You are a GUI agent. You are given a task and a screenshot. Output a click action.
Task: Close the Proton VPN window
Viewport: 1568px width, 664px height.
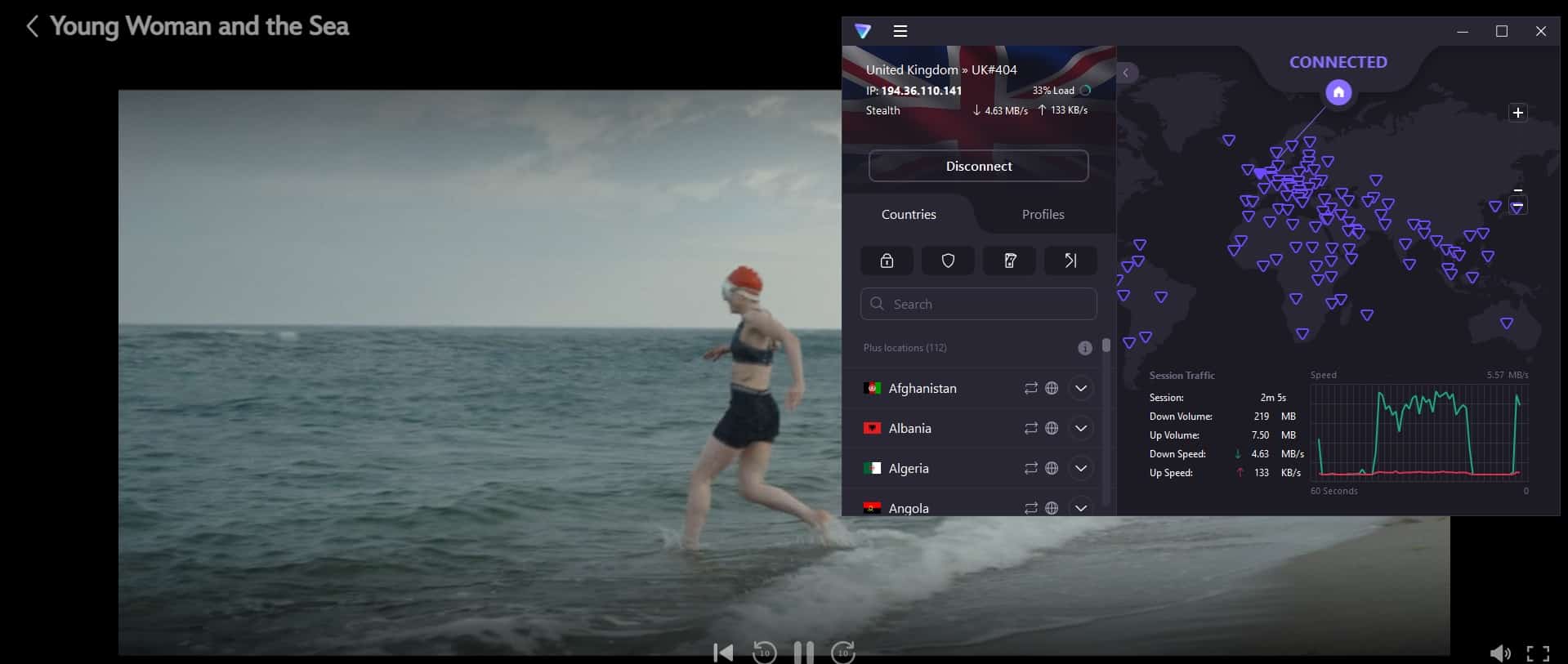[1541, 31]
